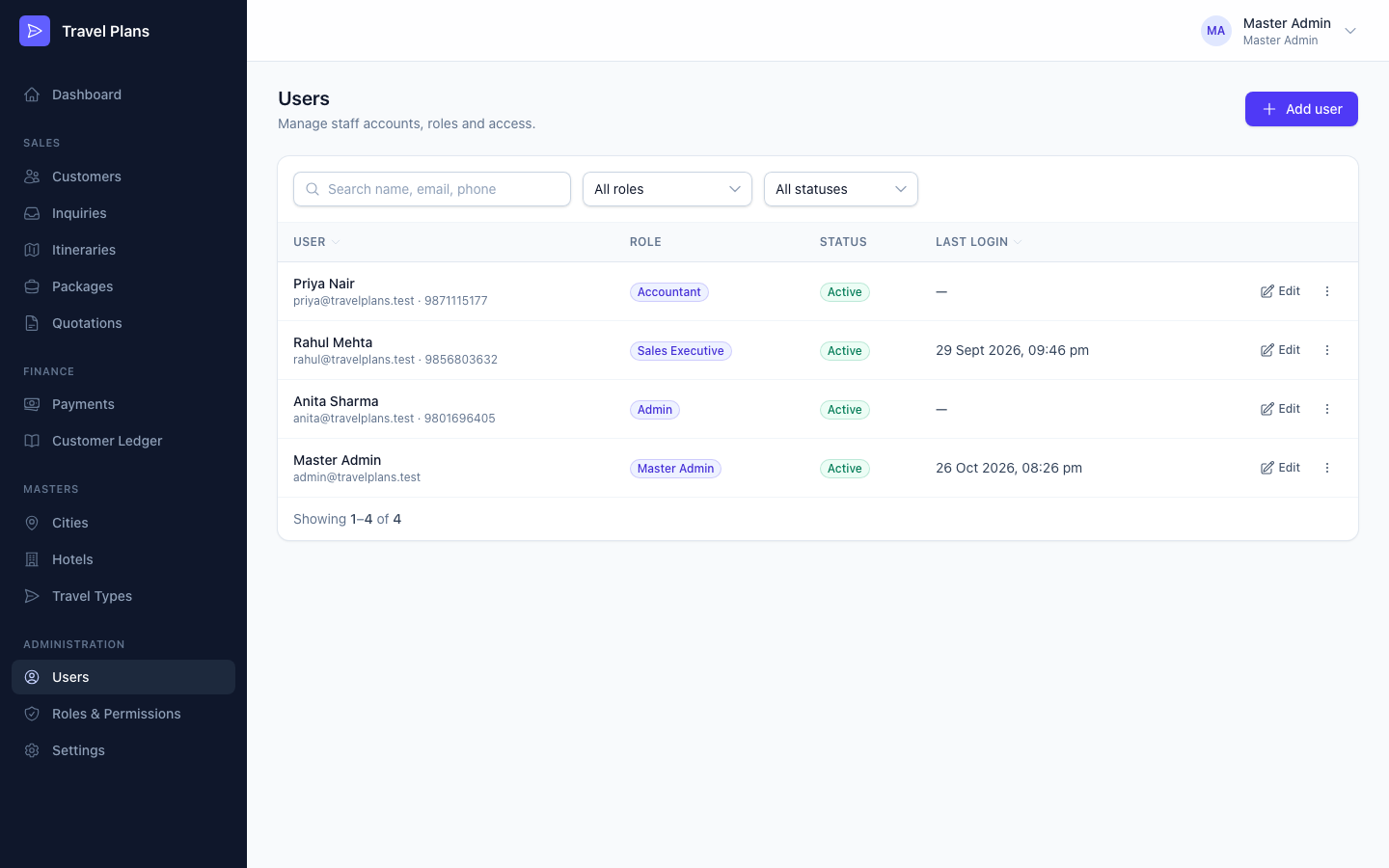
Task: Open the three-dot menu for Priya Nair
Action: coord(1327,291)
